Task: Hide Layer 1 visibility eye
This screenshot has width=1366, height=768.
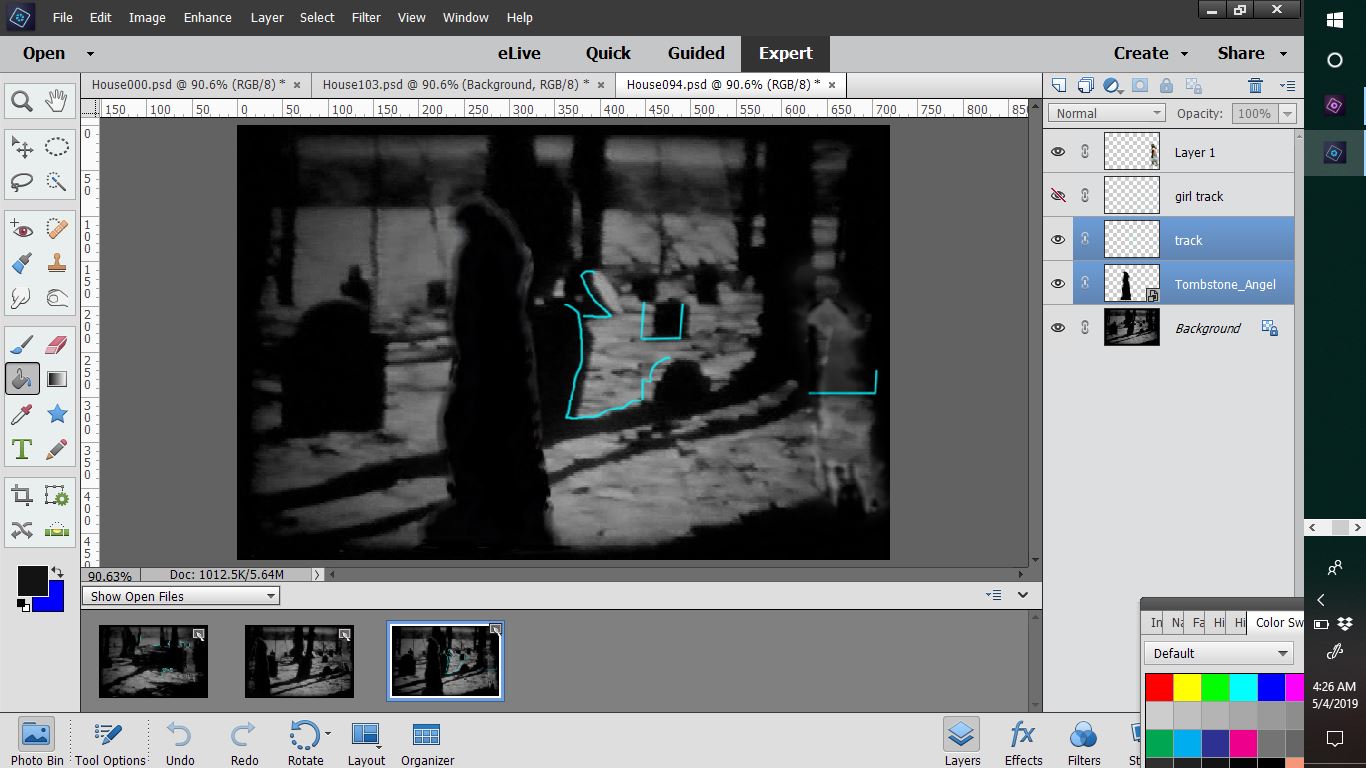Action: click(x=1058, y=152)
